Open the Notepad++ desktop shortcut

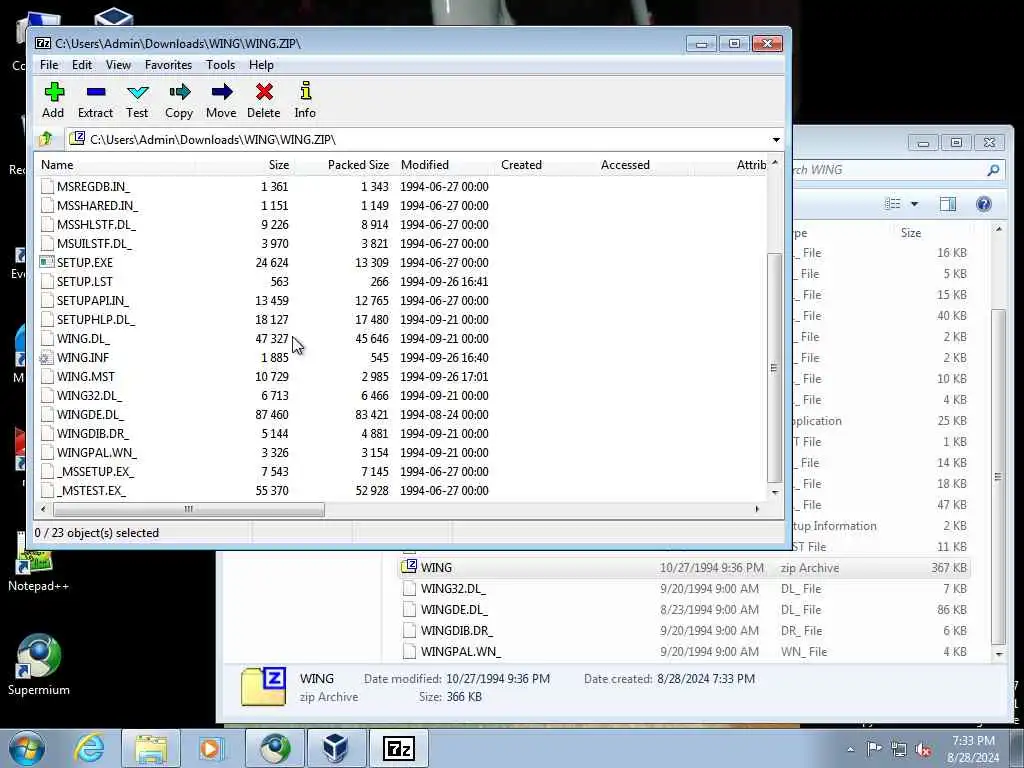(x=38, y=565)
